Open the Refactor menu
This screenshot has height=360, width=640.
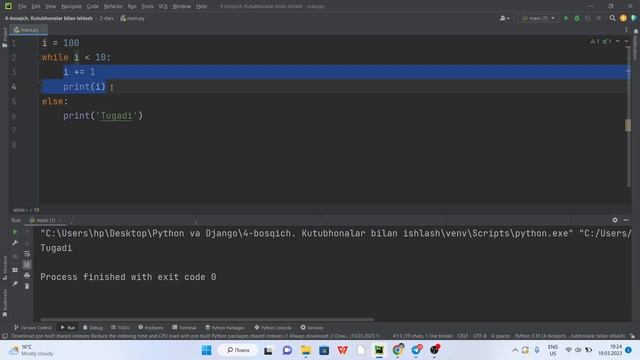[113, 7]
